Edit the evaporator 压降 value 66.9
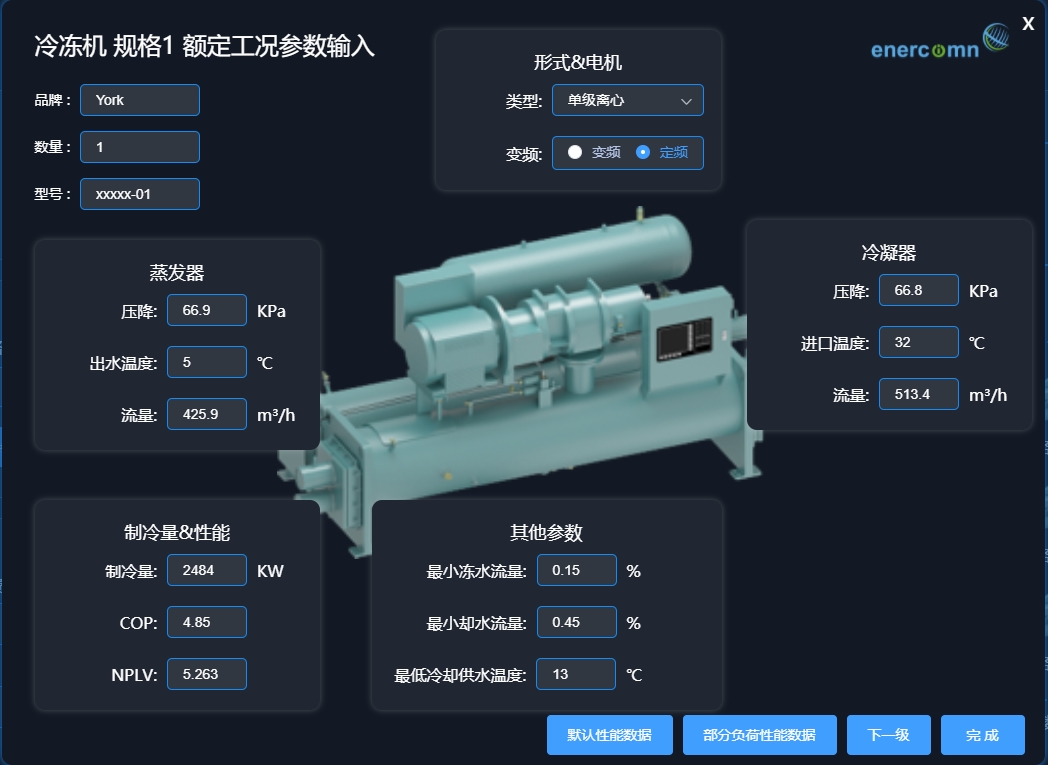The width and height of the screenshot is (1048, 765). 206,310
